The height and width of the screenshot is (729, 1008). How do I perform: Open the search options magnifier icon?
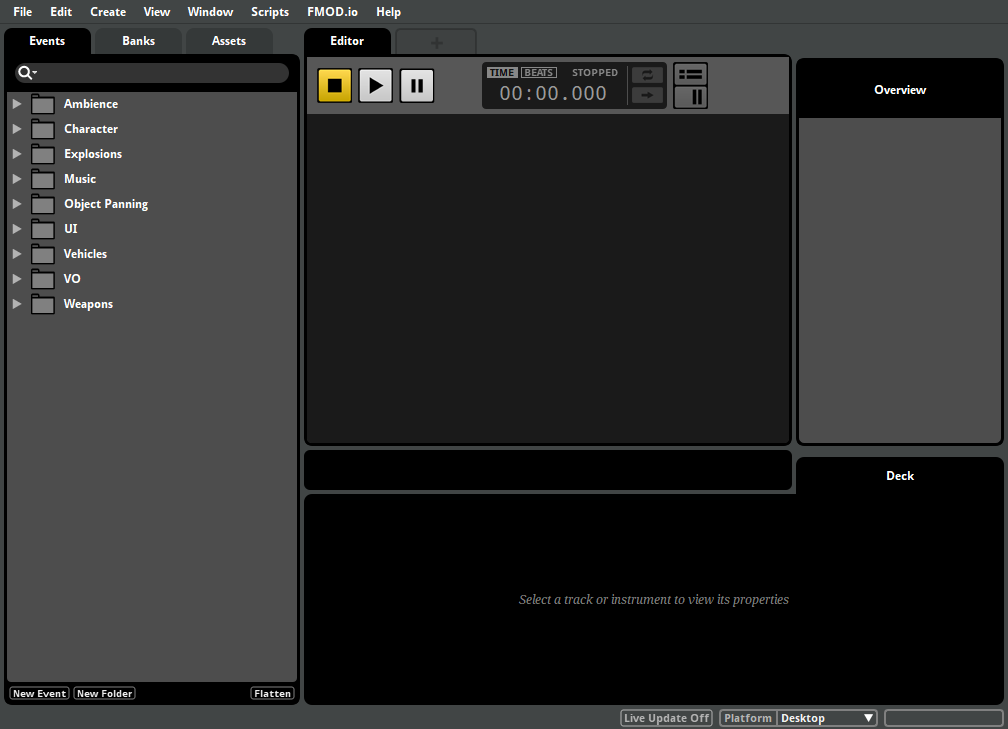click(26, 73)
